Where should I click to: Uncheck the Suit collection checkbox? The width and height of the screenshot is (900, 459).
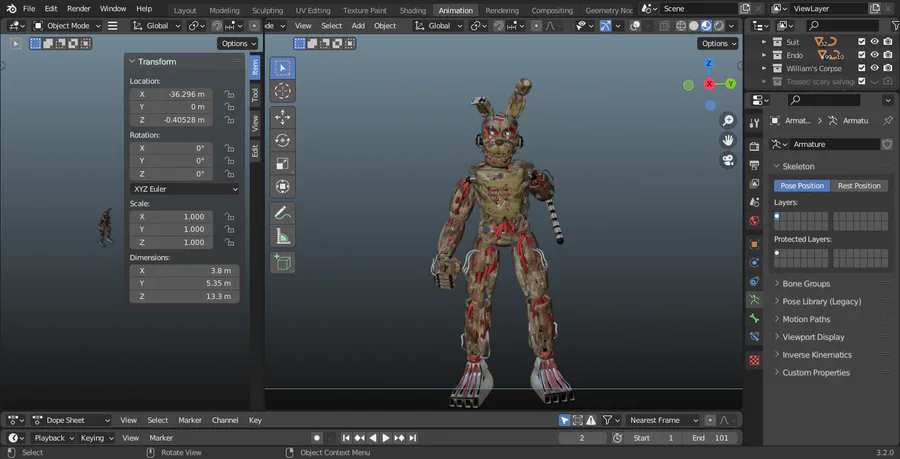[x=860, y=41]
